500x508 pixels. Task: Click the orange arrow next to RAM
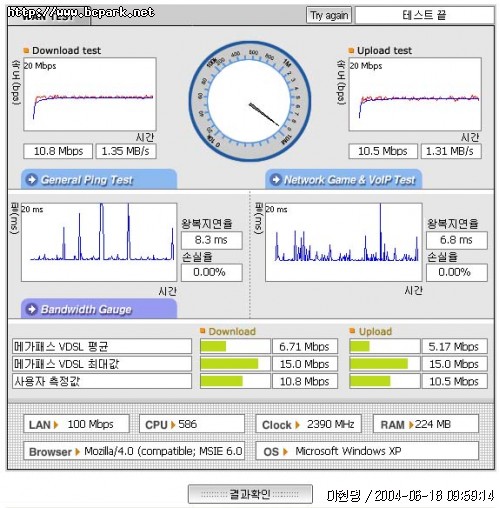pos(411,425)
